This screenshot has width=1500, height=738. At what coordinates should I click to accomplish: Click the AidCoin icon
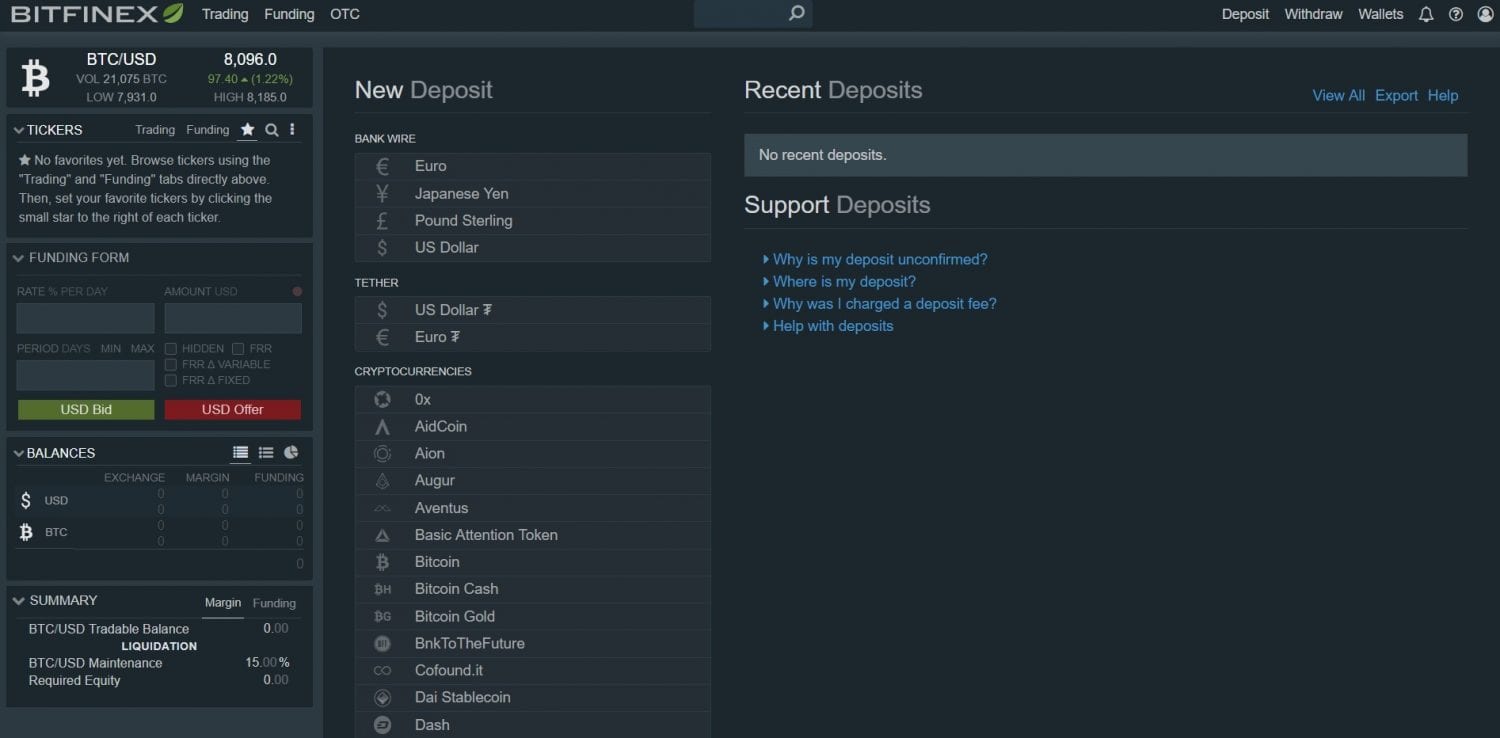(382, 426)
